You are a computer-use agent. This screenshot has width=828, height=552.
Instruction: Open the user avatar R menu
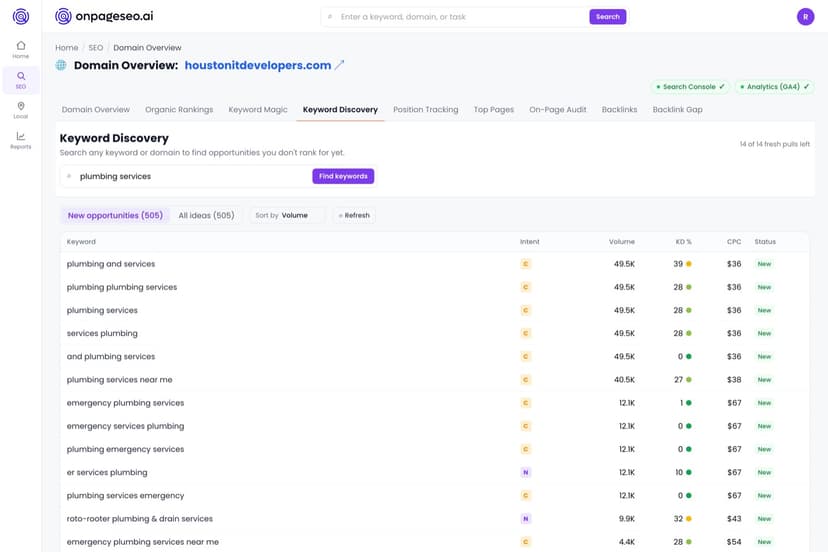(x=805, y=17)
